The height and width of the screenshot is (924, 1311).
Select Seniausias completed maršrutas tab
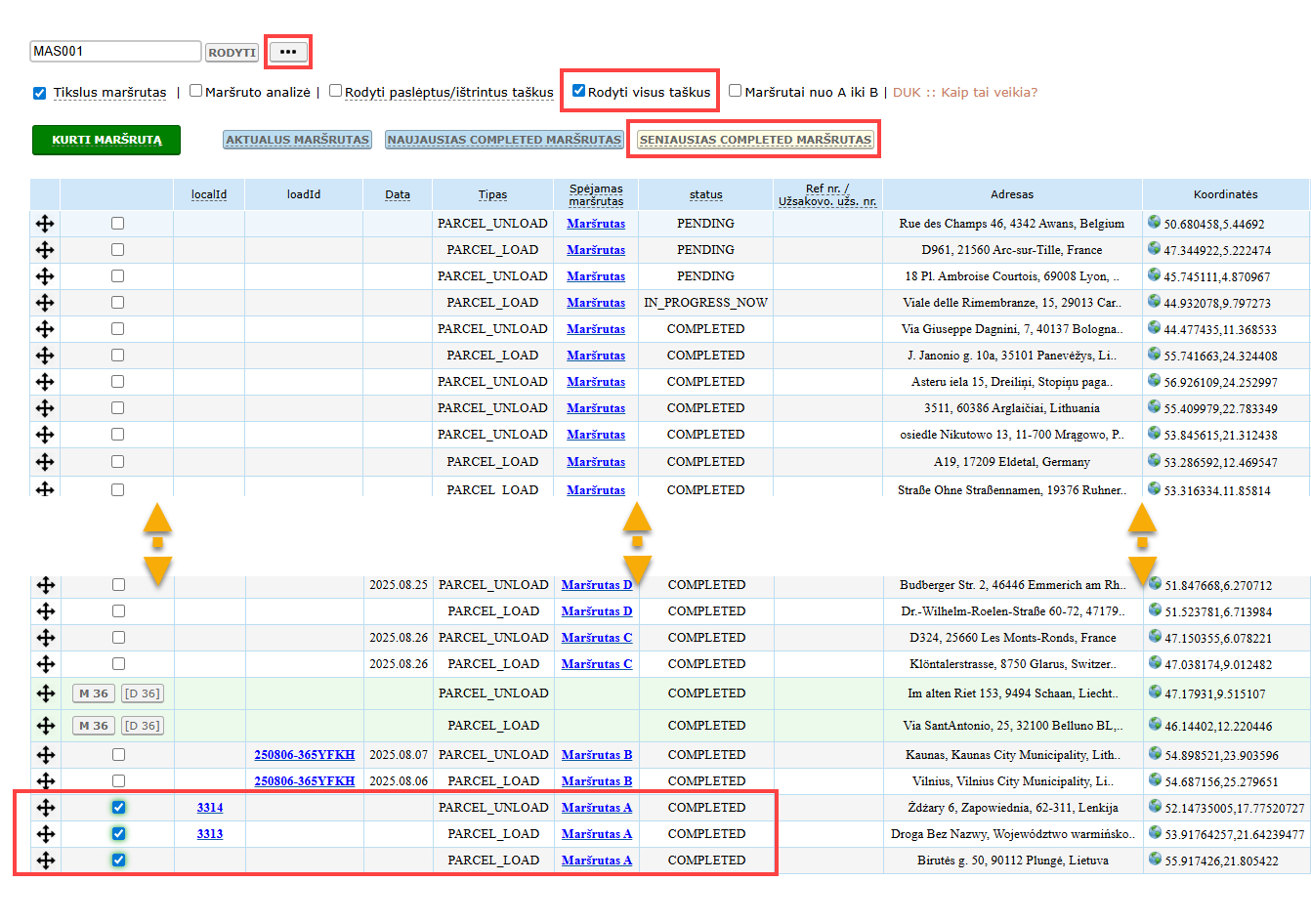[755, 140]
